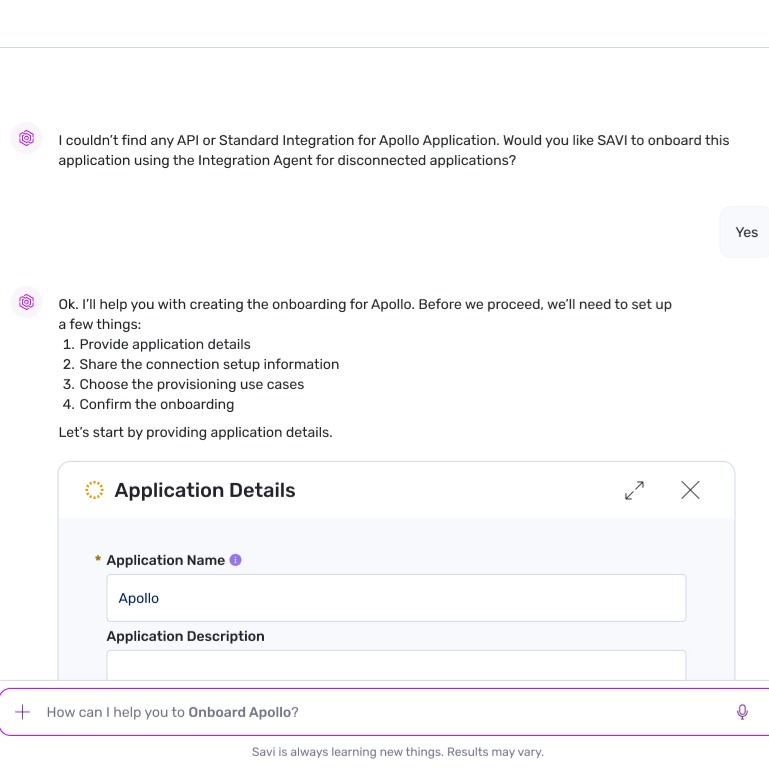769x768 pixels.
Task: Click the Application Name info icon
Action: (x=235, y=560)
